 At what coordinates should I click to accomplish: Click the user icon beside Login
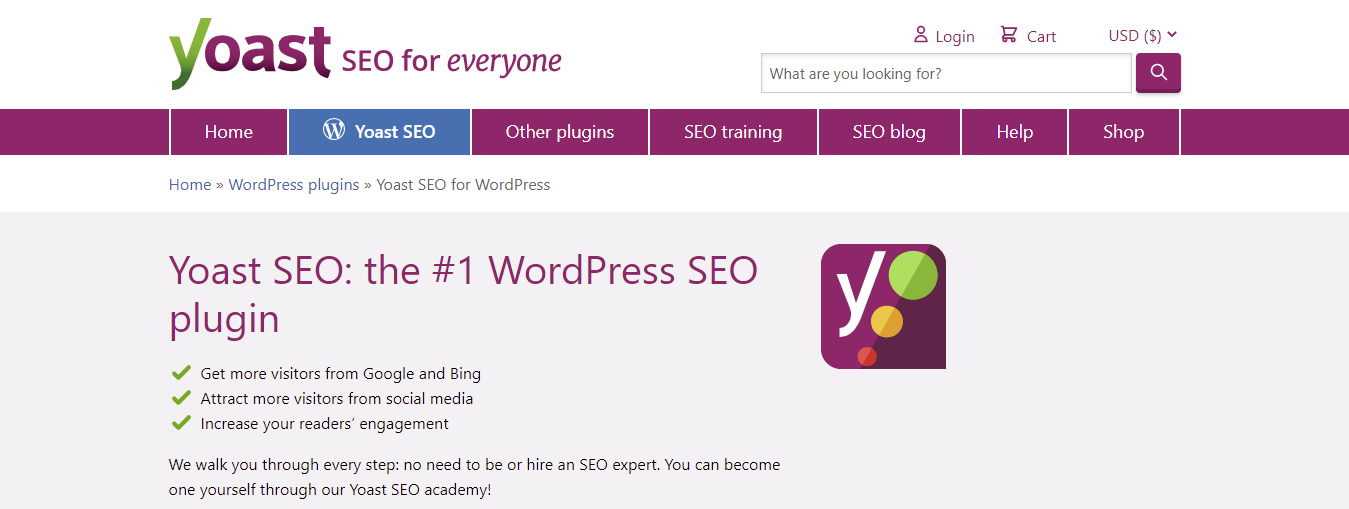[920, 35]
